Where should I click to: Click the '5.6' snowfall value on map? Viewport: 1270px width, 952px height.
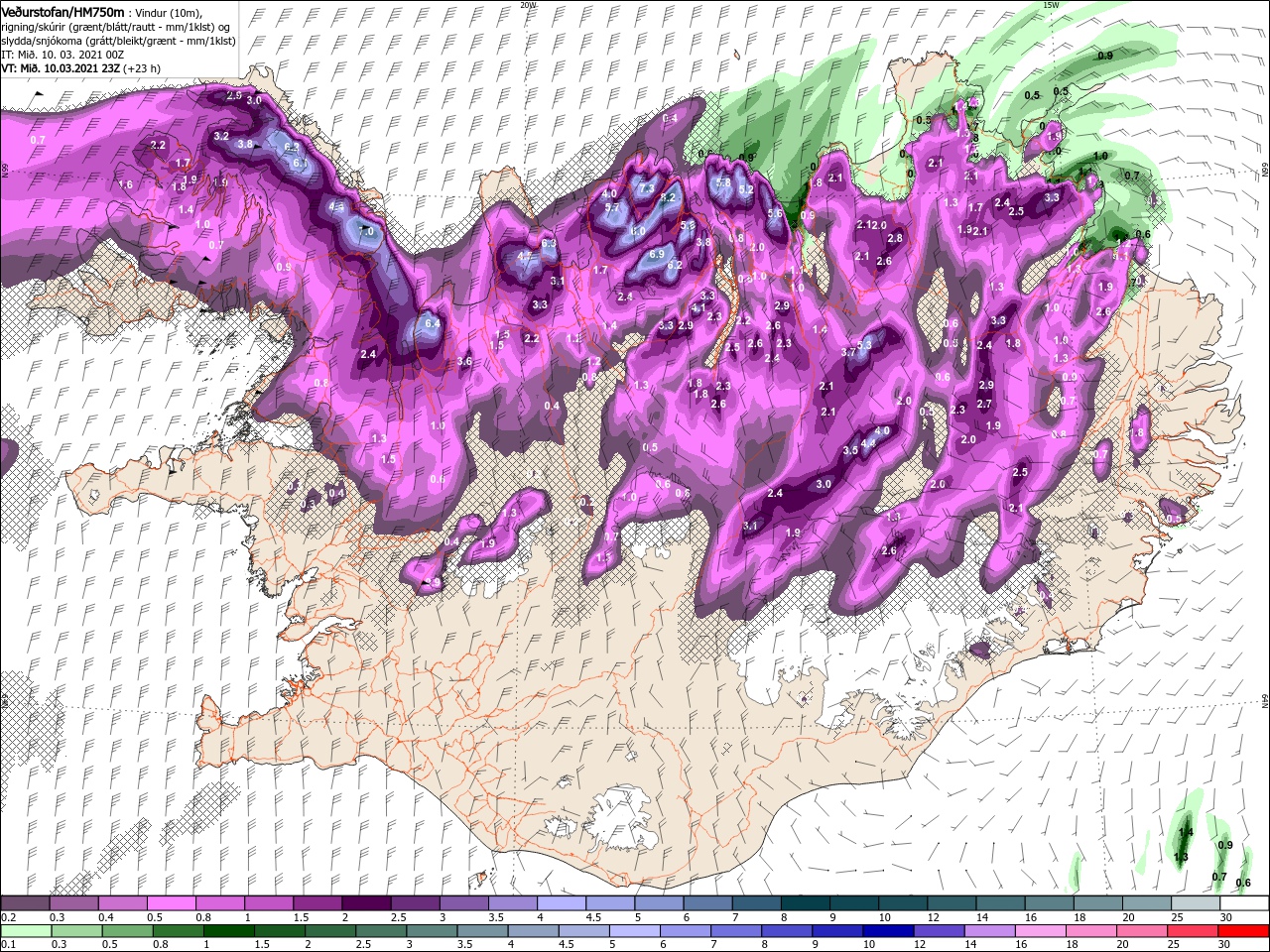[775, 213]
